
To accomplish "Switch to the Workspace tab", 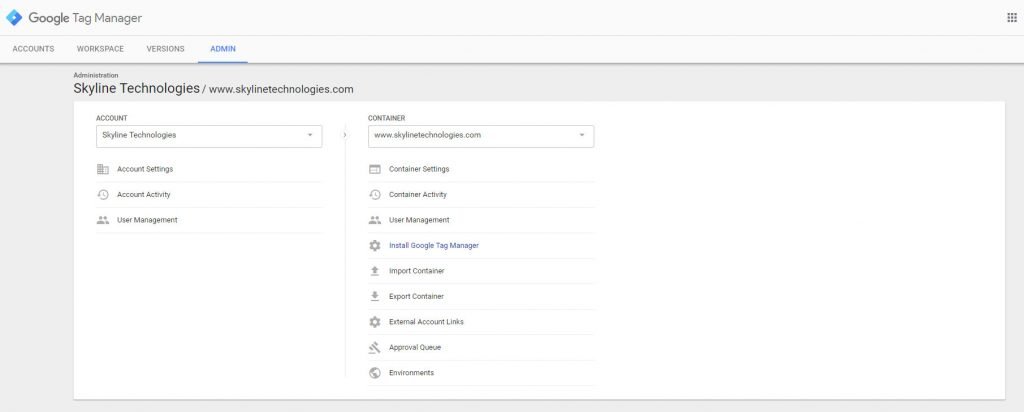I will 100,49.
